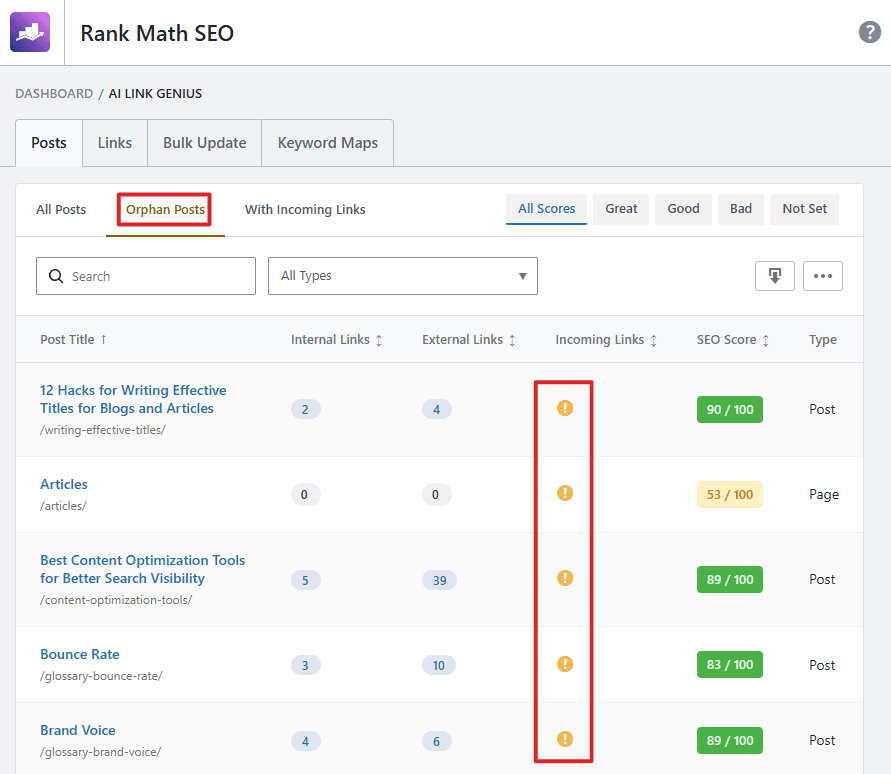Click the 83 / 100 SEO score badge
Viewport: 891px width, 774px height.
730,665
